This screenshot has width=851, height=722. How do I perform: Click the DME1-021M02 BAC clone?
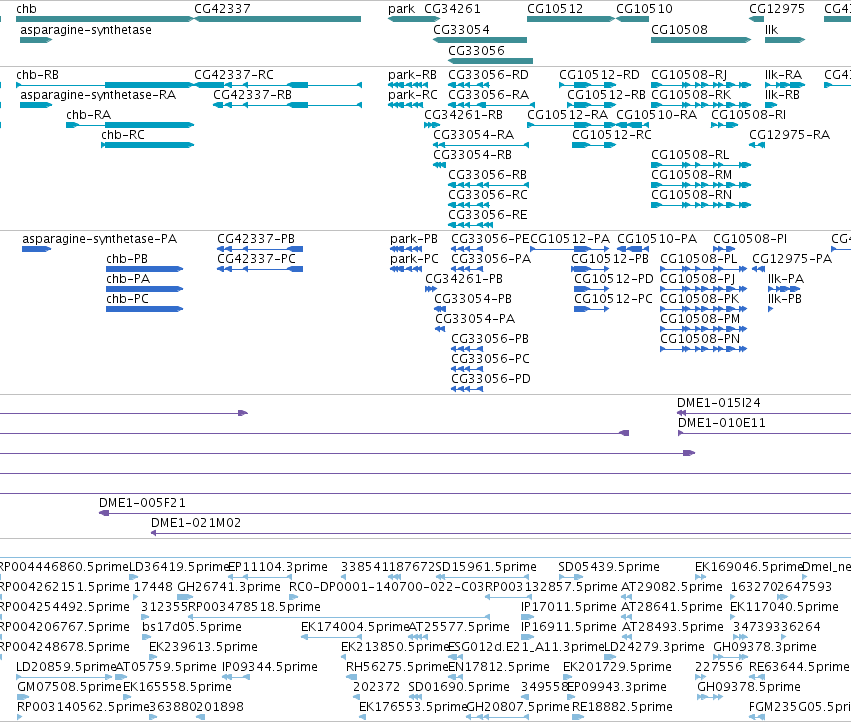click(501, 533)
